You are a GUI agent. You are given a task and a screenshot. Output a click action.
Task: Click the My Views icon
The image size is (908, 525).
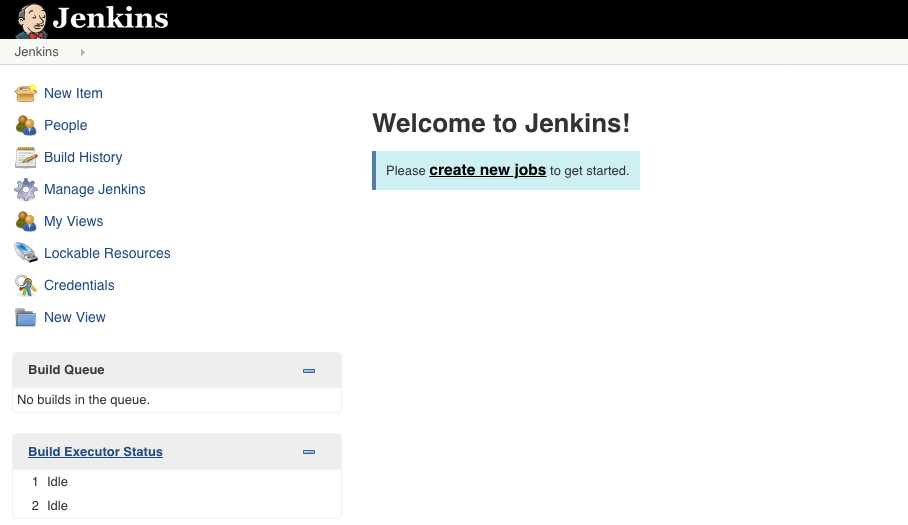(x=25, y=221)
